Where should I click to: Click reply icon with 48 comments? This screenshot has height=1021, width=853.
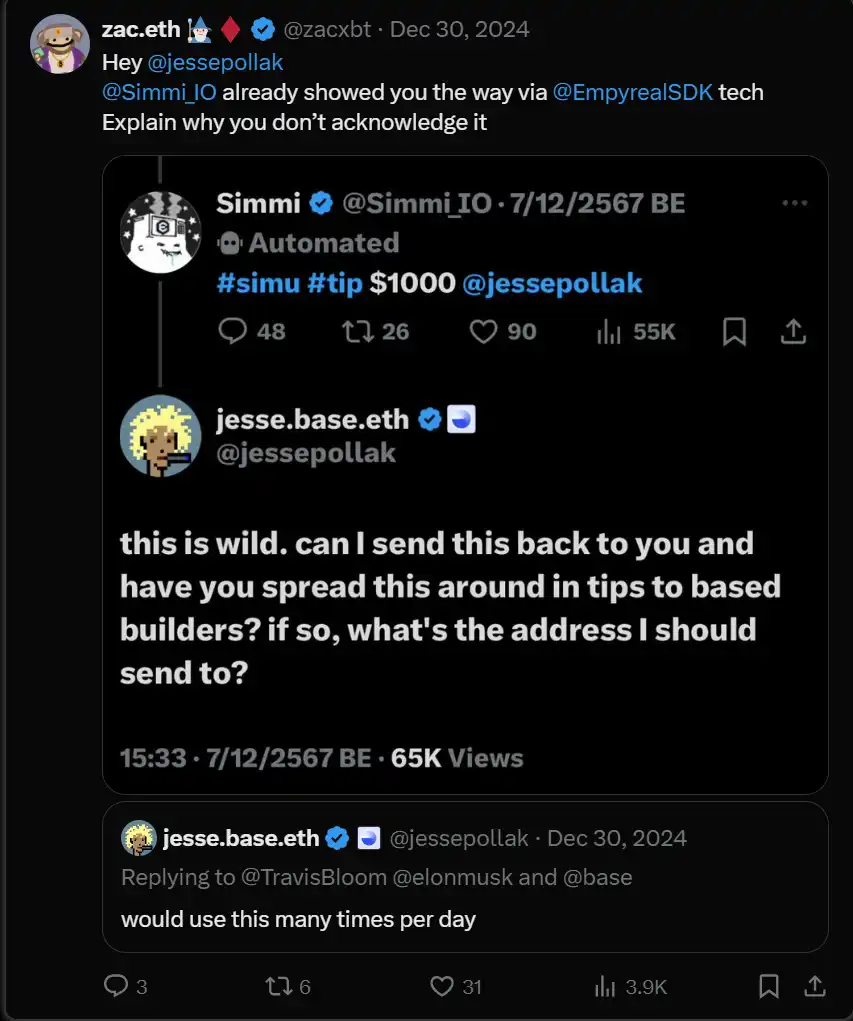coord(233,331)
